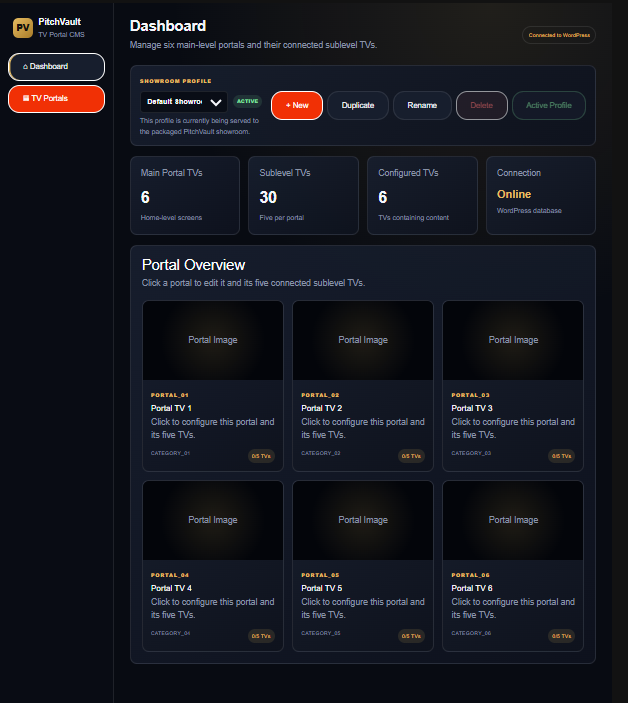Click the Portal TV 1 title
The height and width of the screenshot is (703, 628).
tap(171, 408)
